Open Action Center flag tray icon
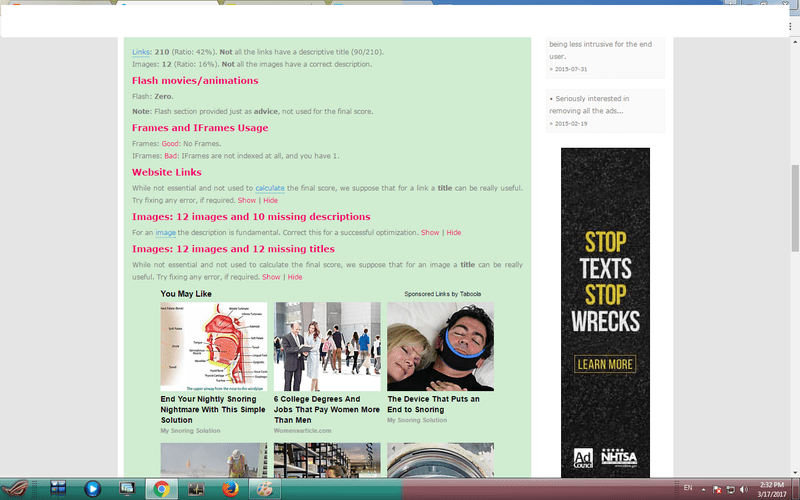This screenshot has height=500, width=800. pyautogui.click(x=717, y=489)
